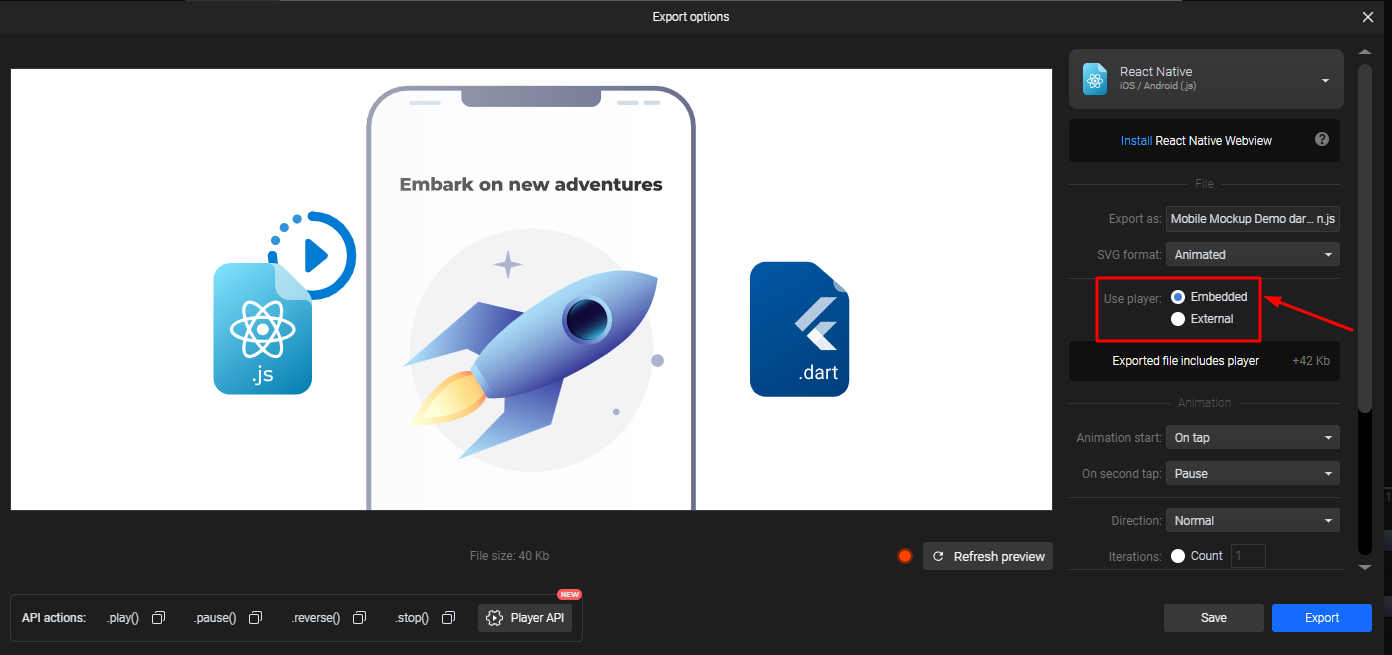Click the 'Use player:' label

click(1133, 298)
